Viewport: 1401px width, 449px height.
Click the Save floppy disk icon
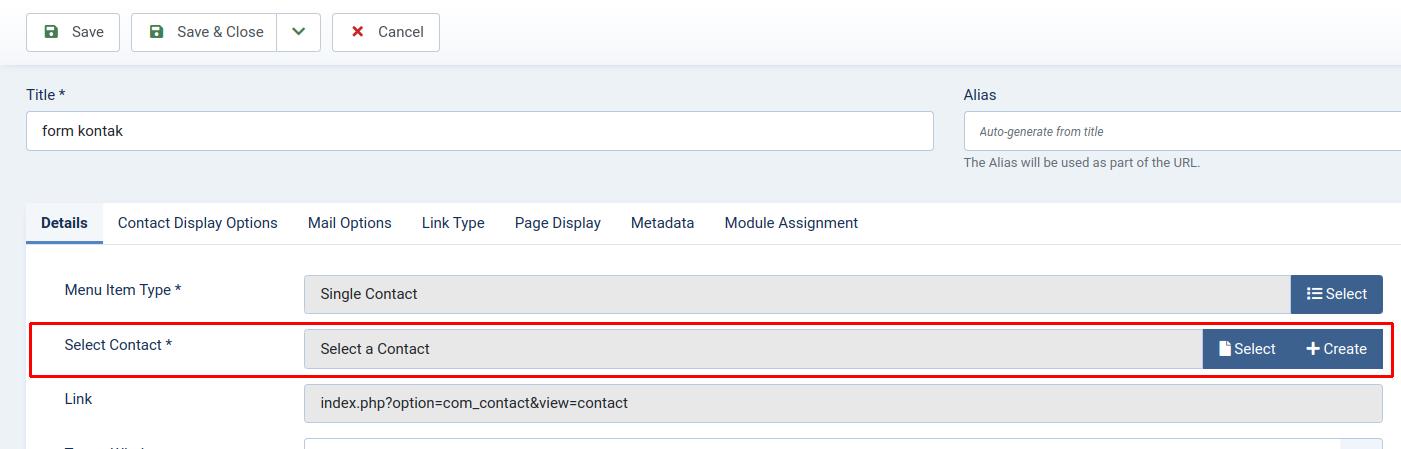pyautogui.click(x=51, y=32)
